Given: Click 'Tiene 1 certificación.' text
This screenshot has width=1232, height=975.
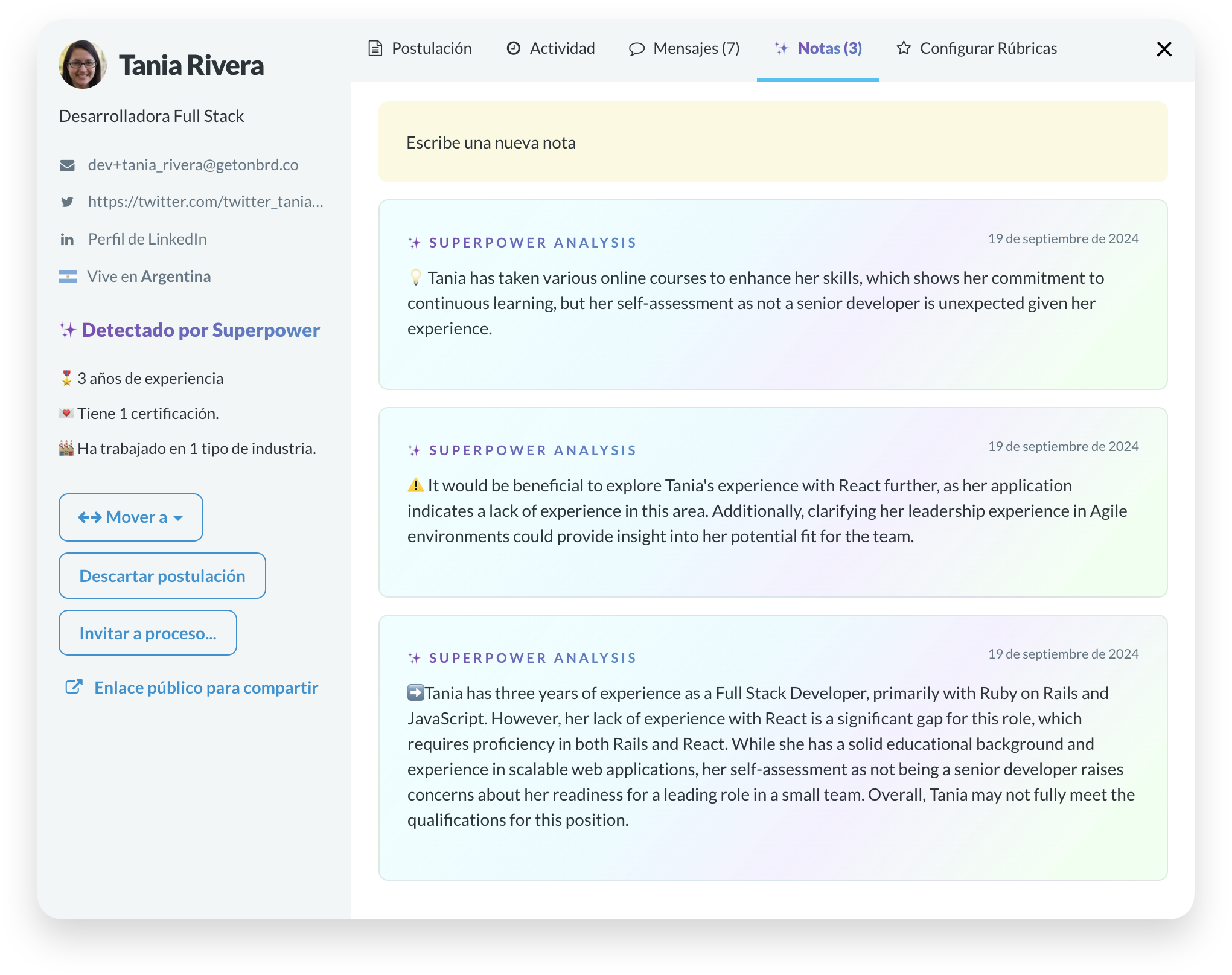Looking at the screenshot, I should coord(148,414).
